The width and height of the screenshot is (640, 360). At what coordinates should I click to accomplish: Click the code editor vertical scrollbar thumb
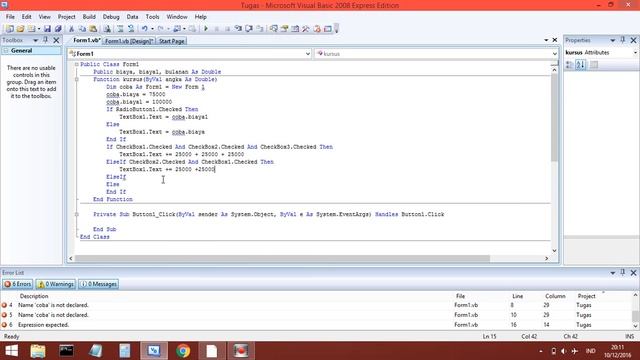[x=554, y=118]
